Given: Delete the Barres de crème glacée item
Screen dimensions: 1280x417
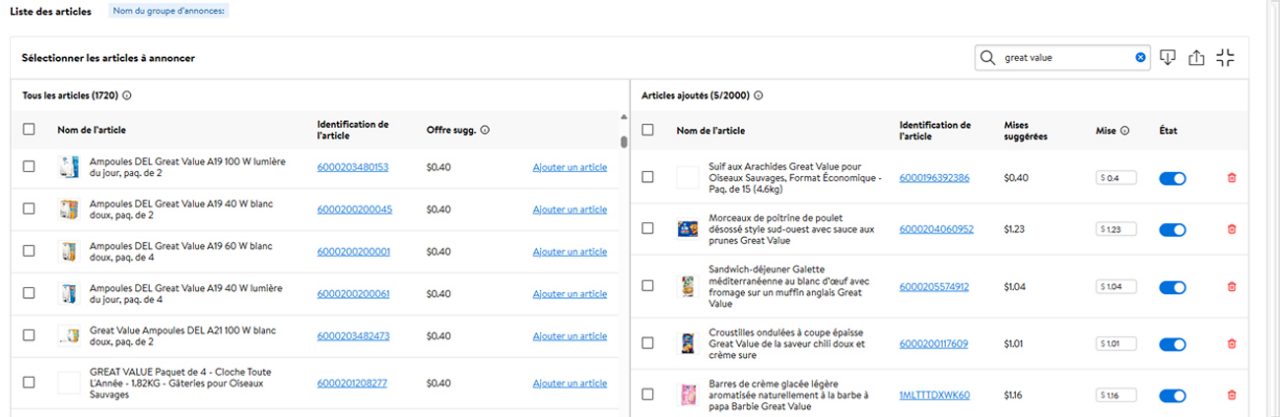Looking at the screenshot, I should pyautogui.click(x=1231, y=395).
